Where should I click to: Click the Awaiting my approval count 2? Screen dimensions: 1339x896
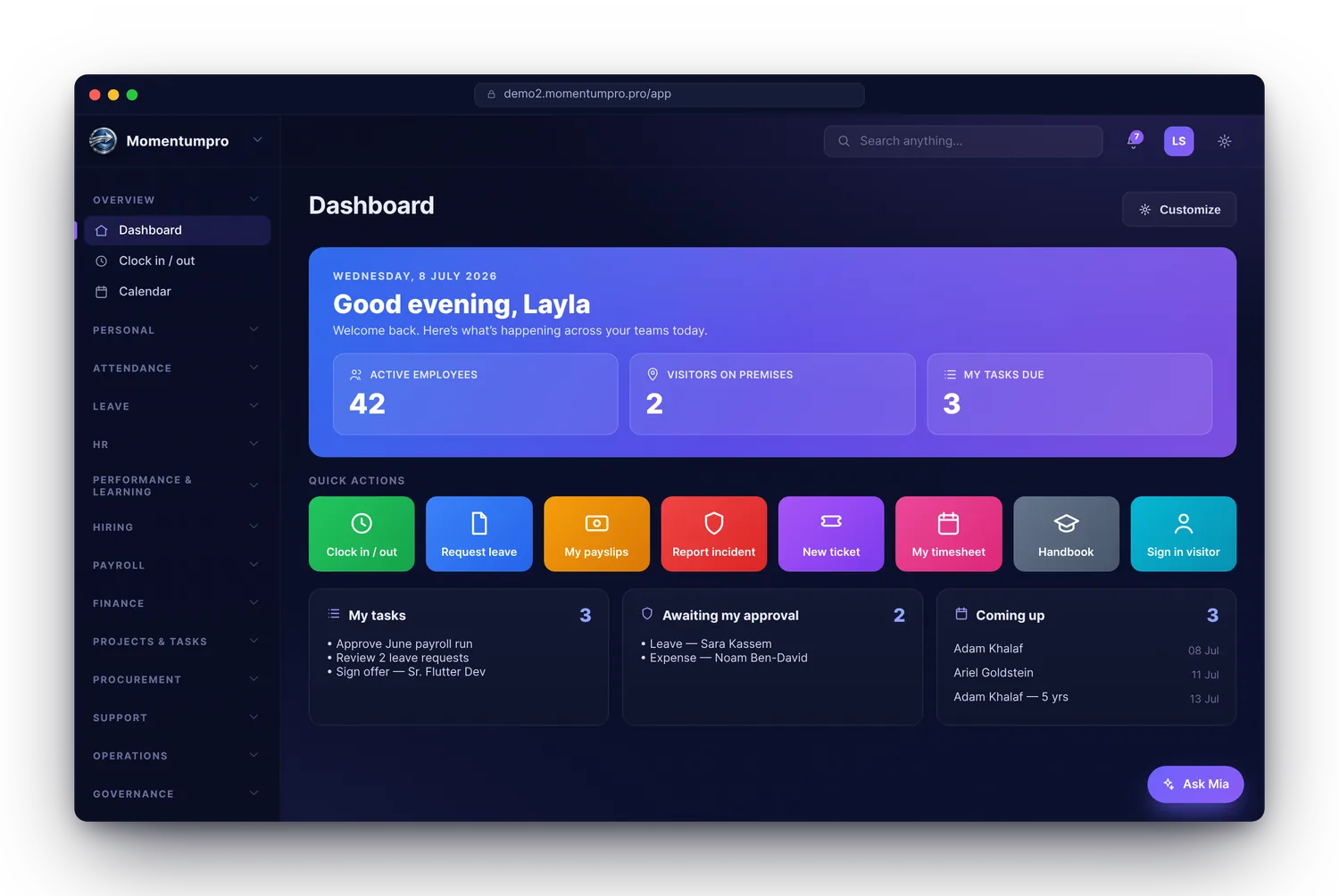tap(899, 615)
